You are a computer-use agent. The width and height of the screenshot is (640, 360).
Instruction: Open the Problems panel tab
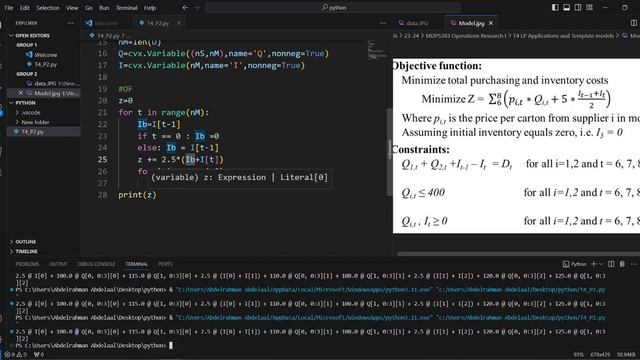tap(27, 264)
